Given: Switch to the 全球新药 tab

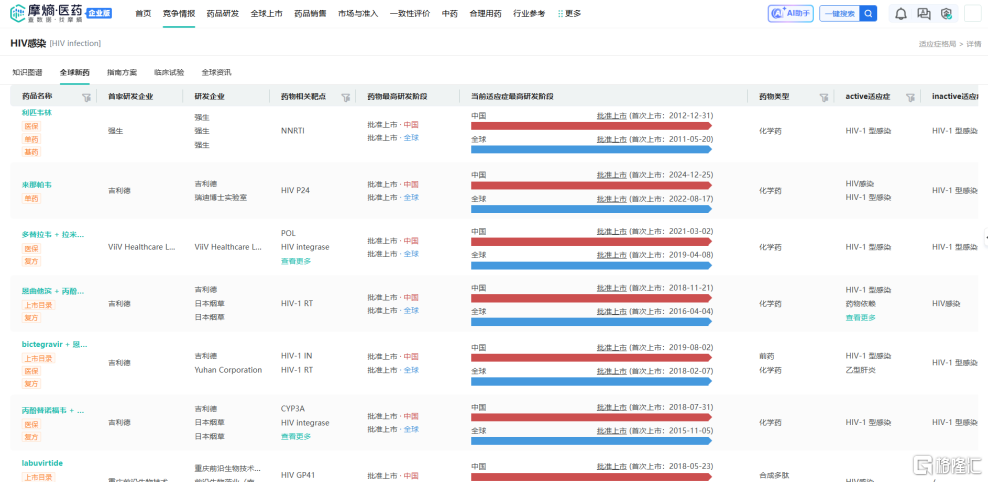Looking at the screenshot, I should (x=74, y=72).
